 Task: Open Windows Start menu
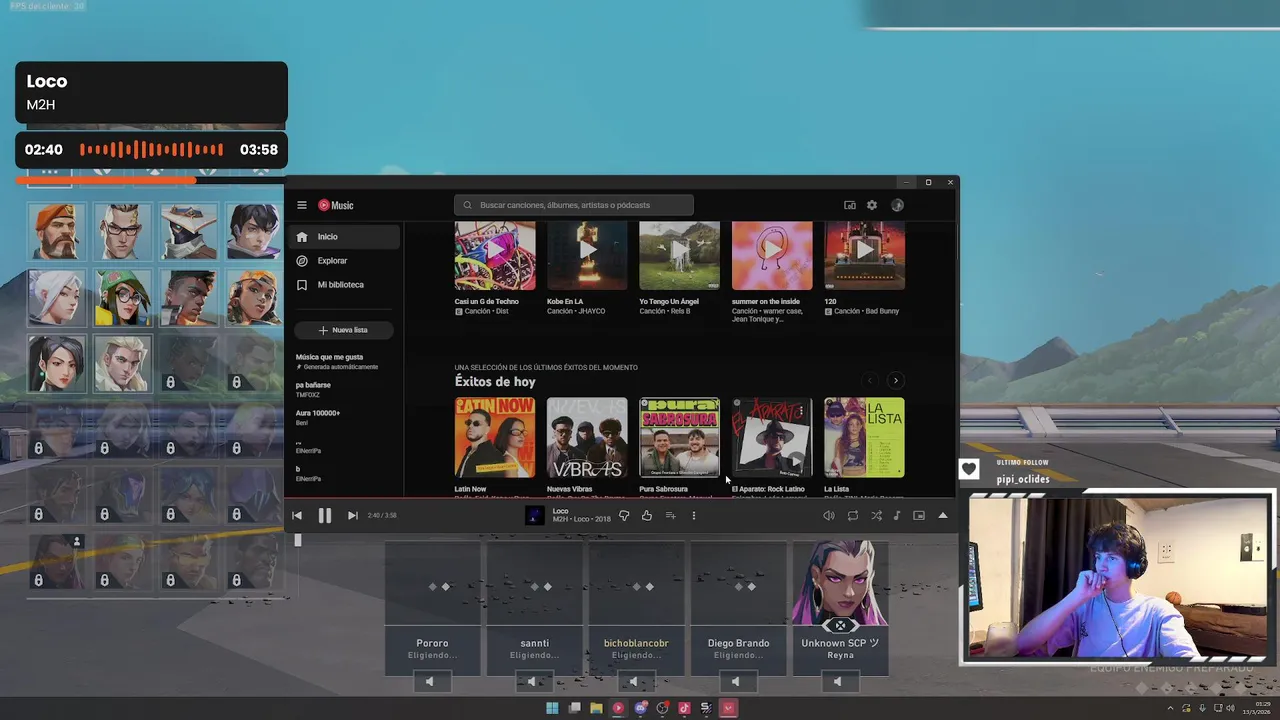click(x=552, y=708)
